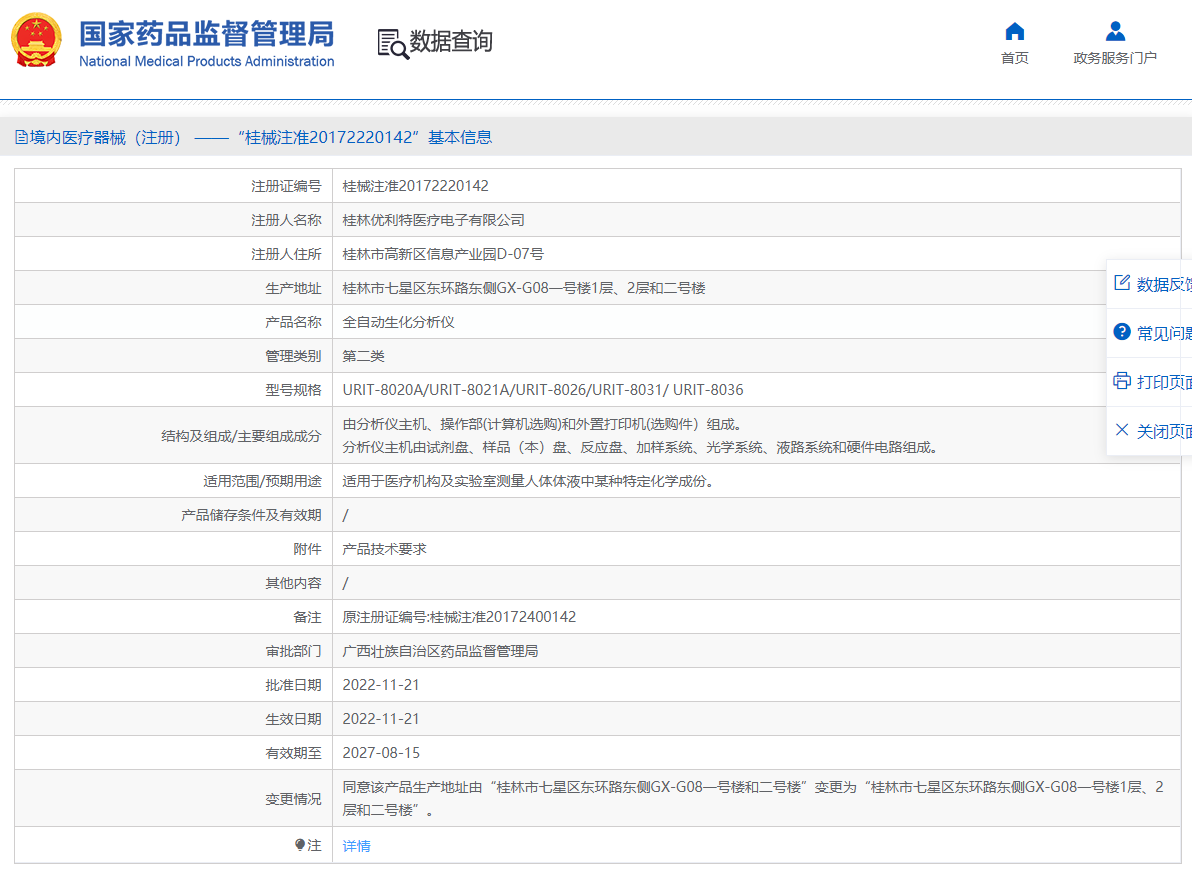
Task: Click the 国家药品监督管理局 title text
Action: [207, 34]
